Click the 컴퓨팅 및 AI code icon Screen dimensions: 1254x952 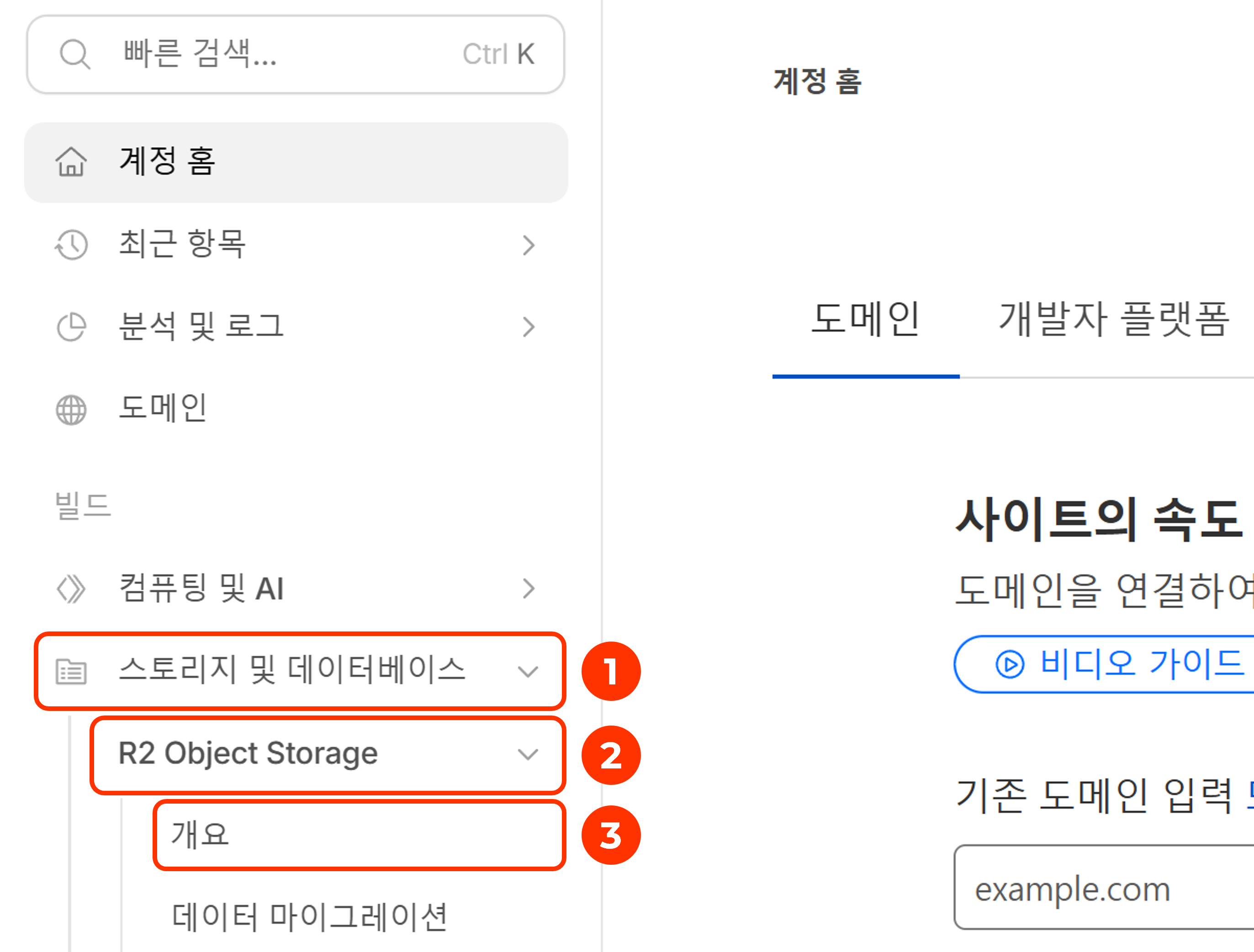click(71, 589)
